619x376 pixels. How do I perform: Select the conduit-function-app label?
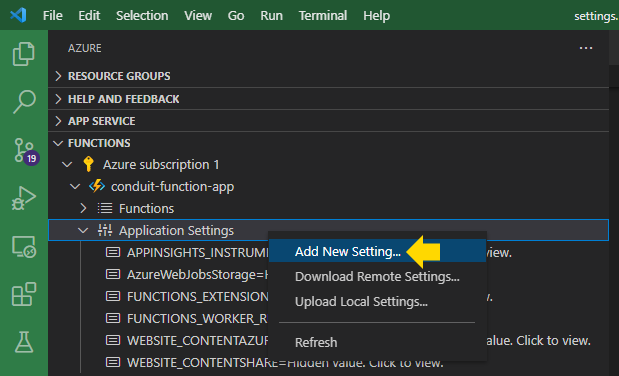(173, 186)
